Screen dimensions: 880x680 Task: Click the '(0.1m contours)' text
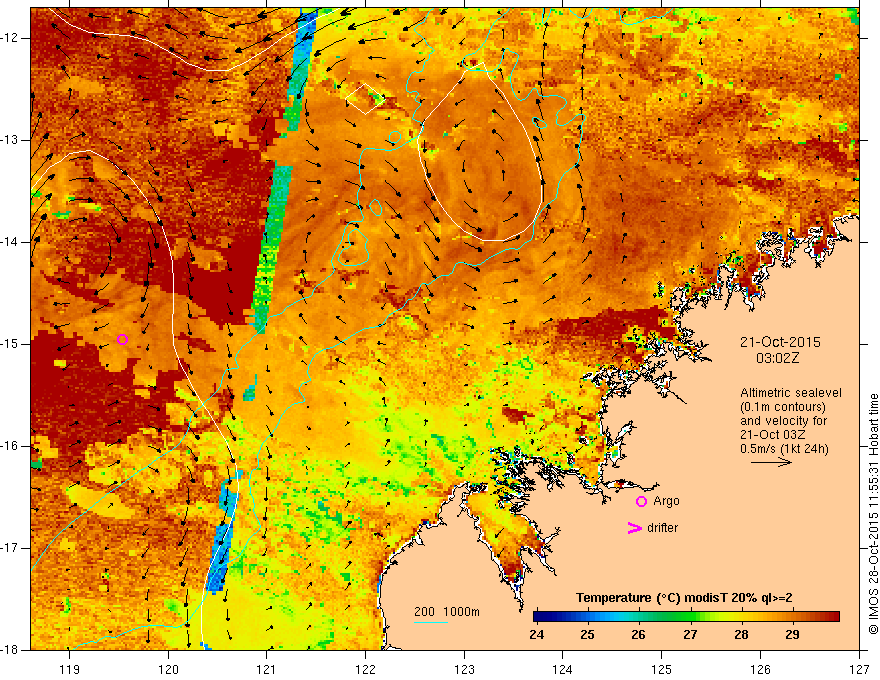(783, 407)
